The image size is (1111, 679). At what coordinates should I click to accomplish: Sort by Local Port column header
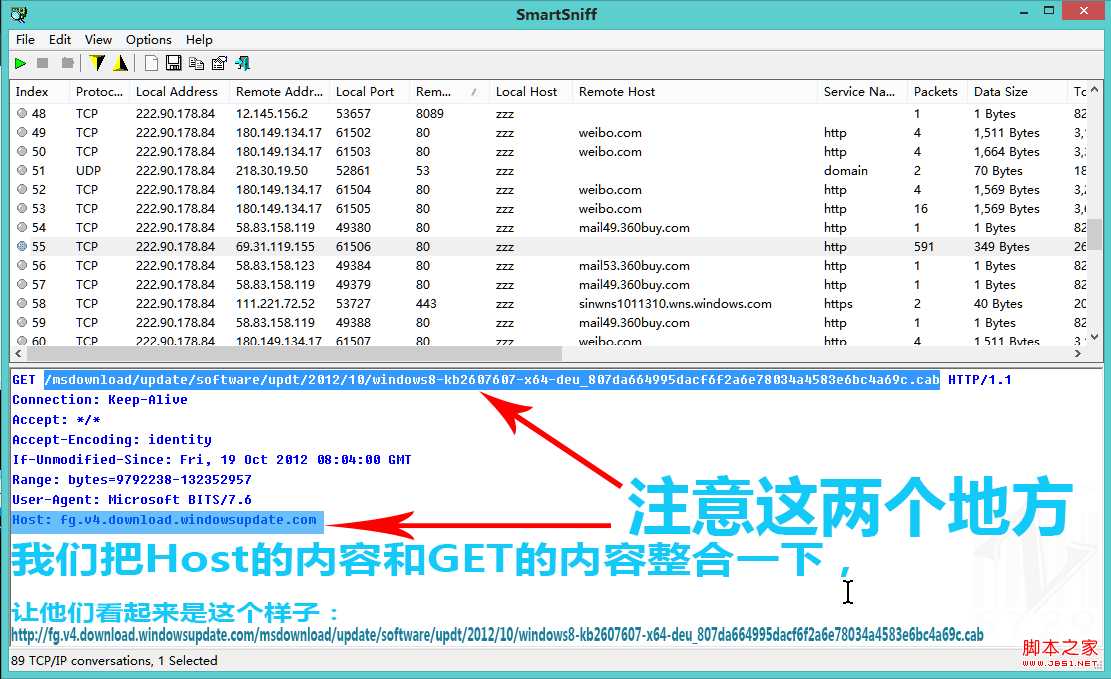369,91
